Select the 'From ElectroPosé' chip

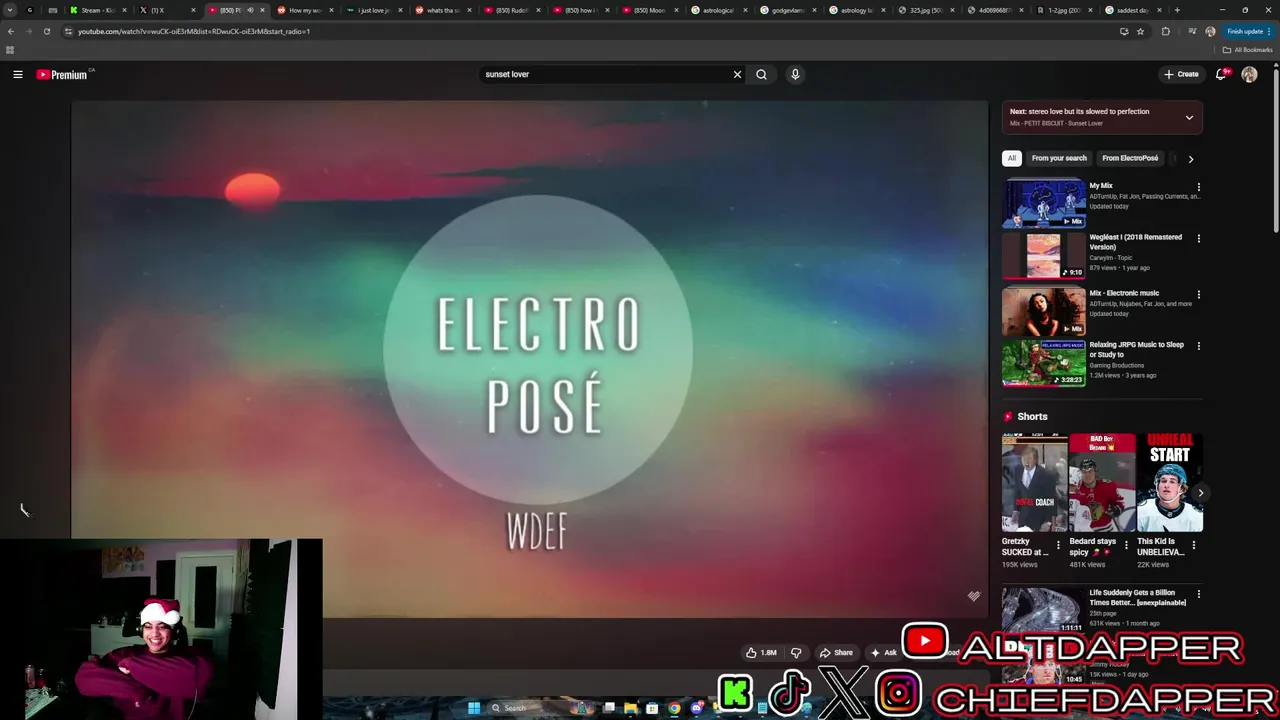click(1130, 158)
